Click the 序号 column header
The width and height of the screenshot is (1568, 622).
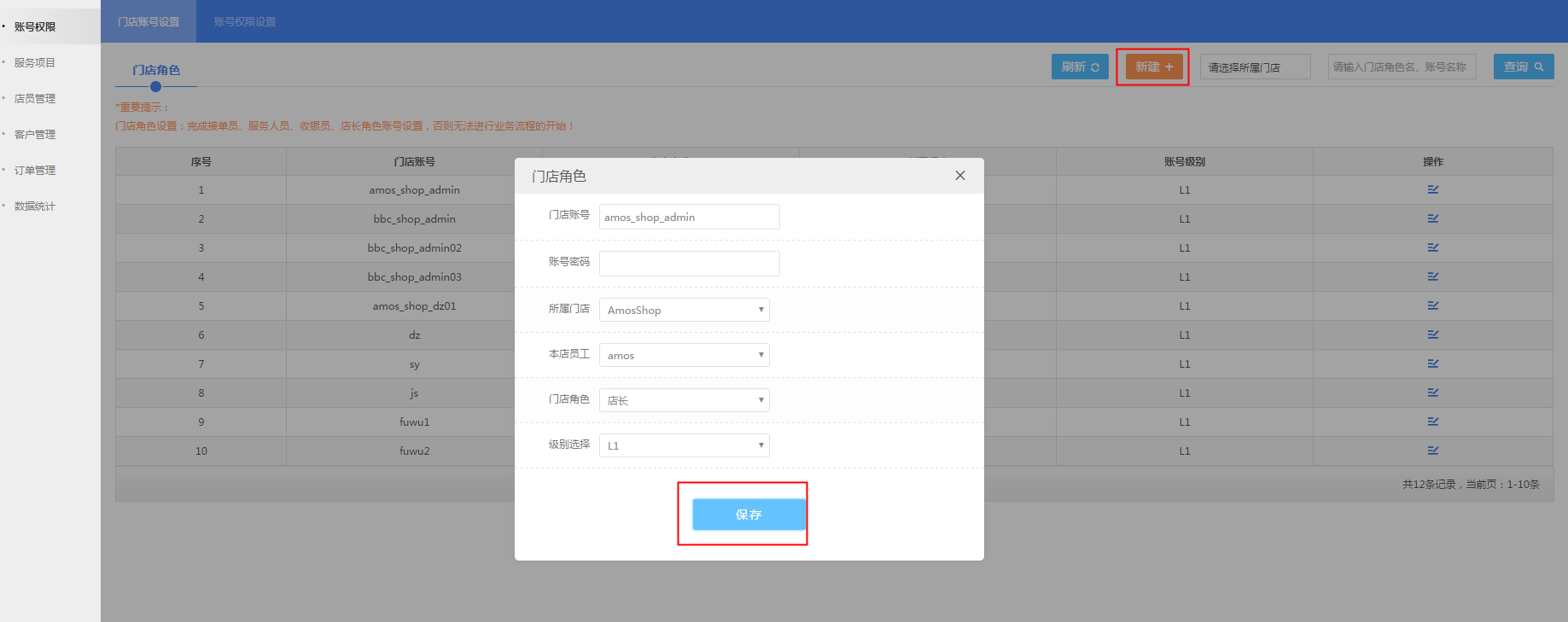(201, 161)
